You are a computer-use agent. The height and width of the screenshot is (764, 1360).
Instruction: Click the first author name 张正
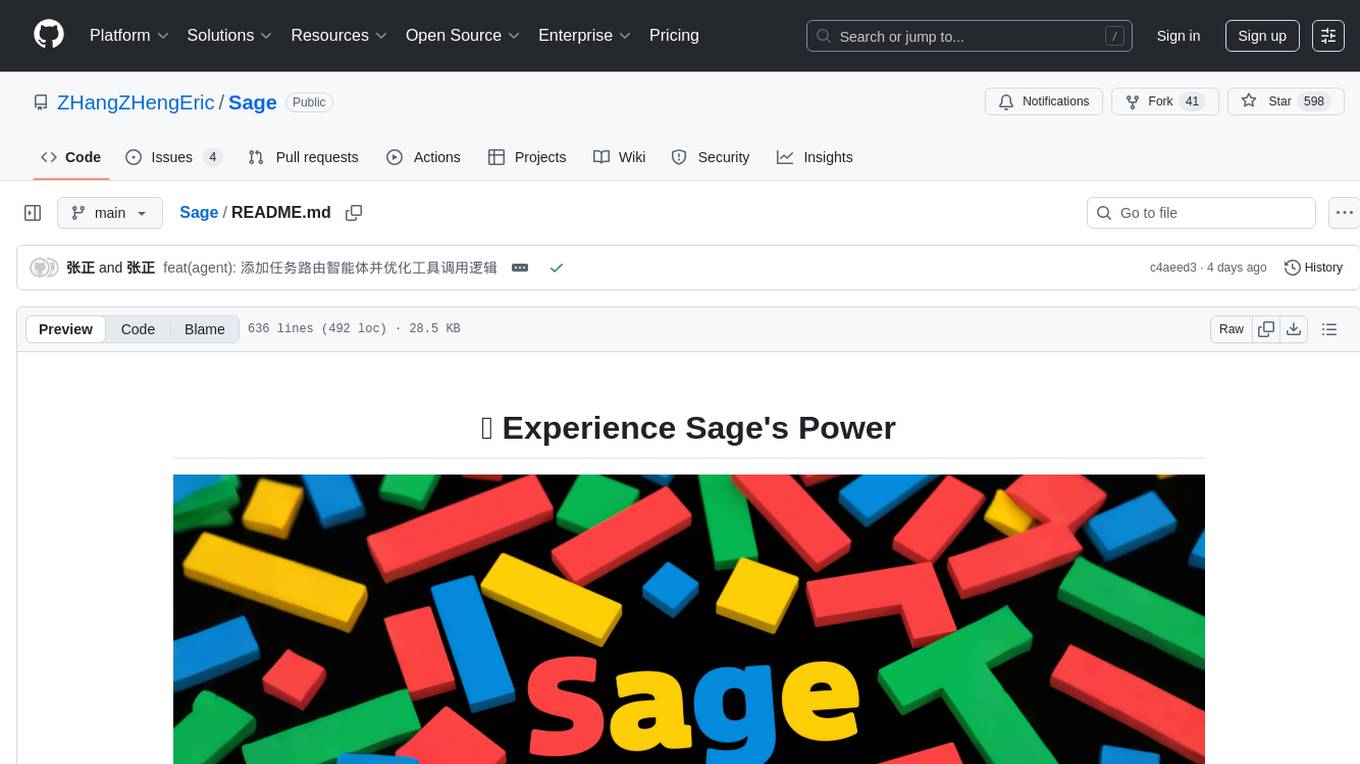pyautogui.click(x=81, y=267)
